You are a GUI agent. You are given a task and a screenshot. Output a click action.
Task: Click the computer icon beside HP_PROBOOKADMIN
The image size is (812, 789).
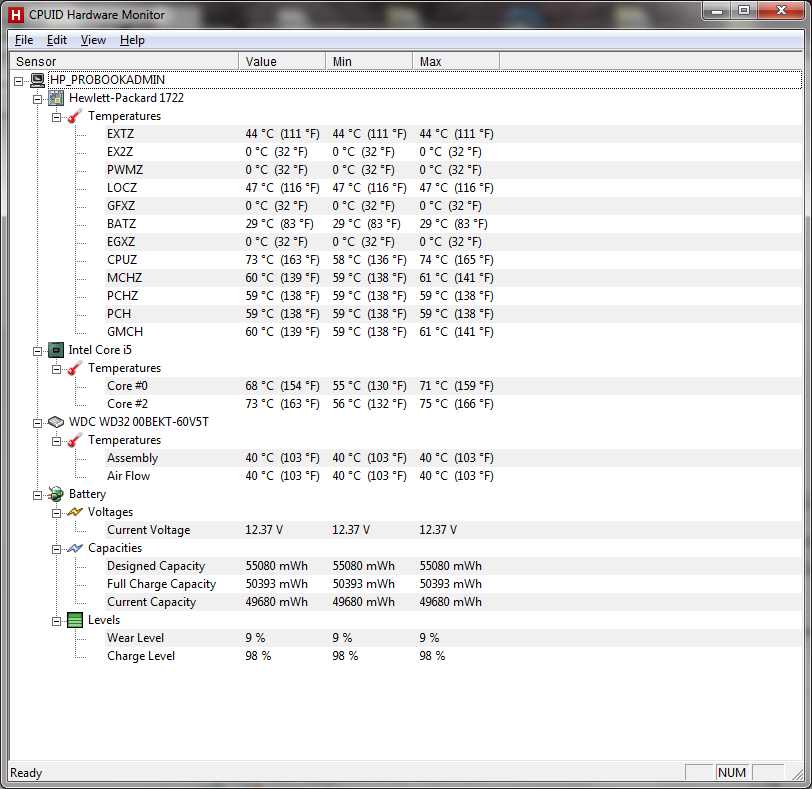pyautogui.click(x=37, y=80)
